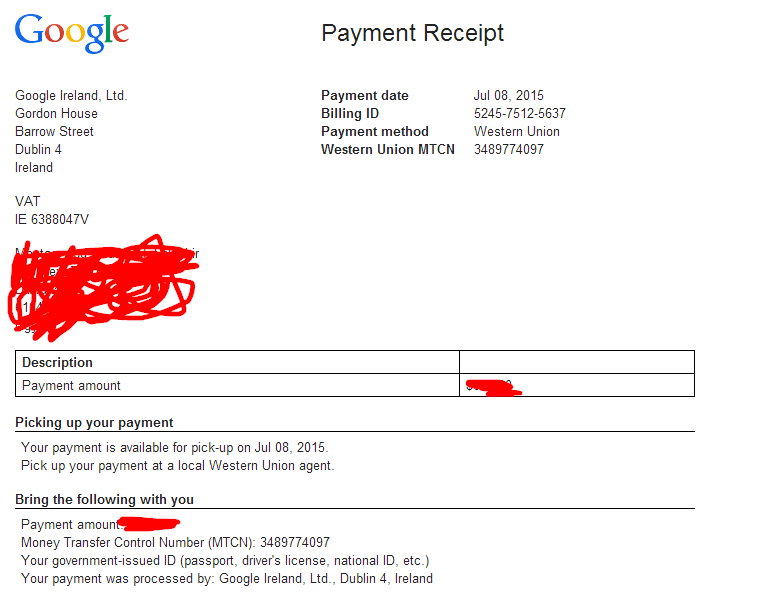Click the Picking up your payment heading
This screenshot has width=775, height=602.
point(94,423)
